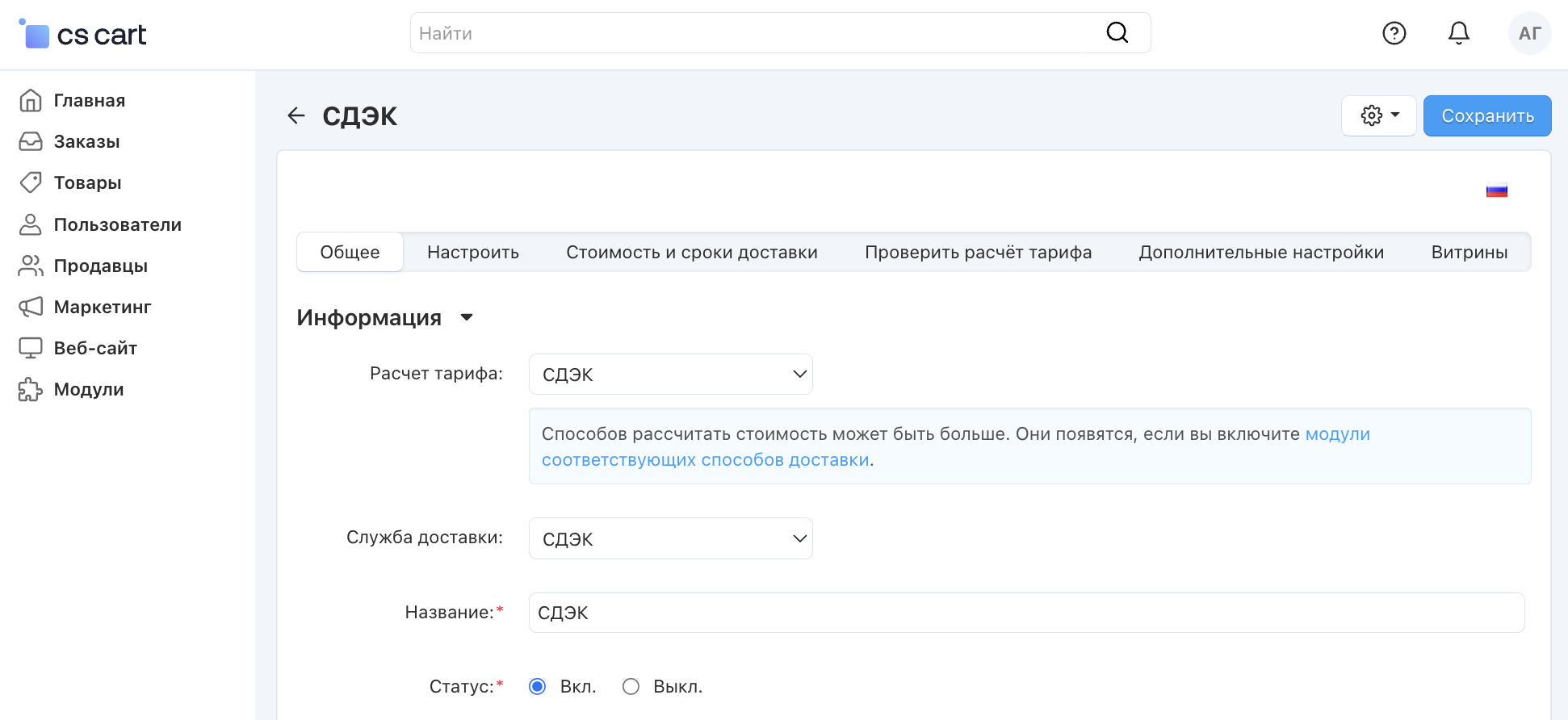Screen dimensions: 1568x720
Task: Click the Сохранить button
Action: point(1486,116)
